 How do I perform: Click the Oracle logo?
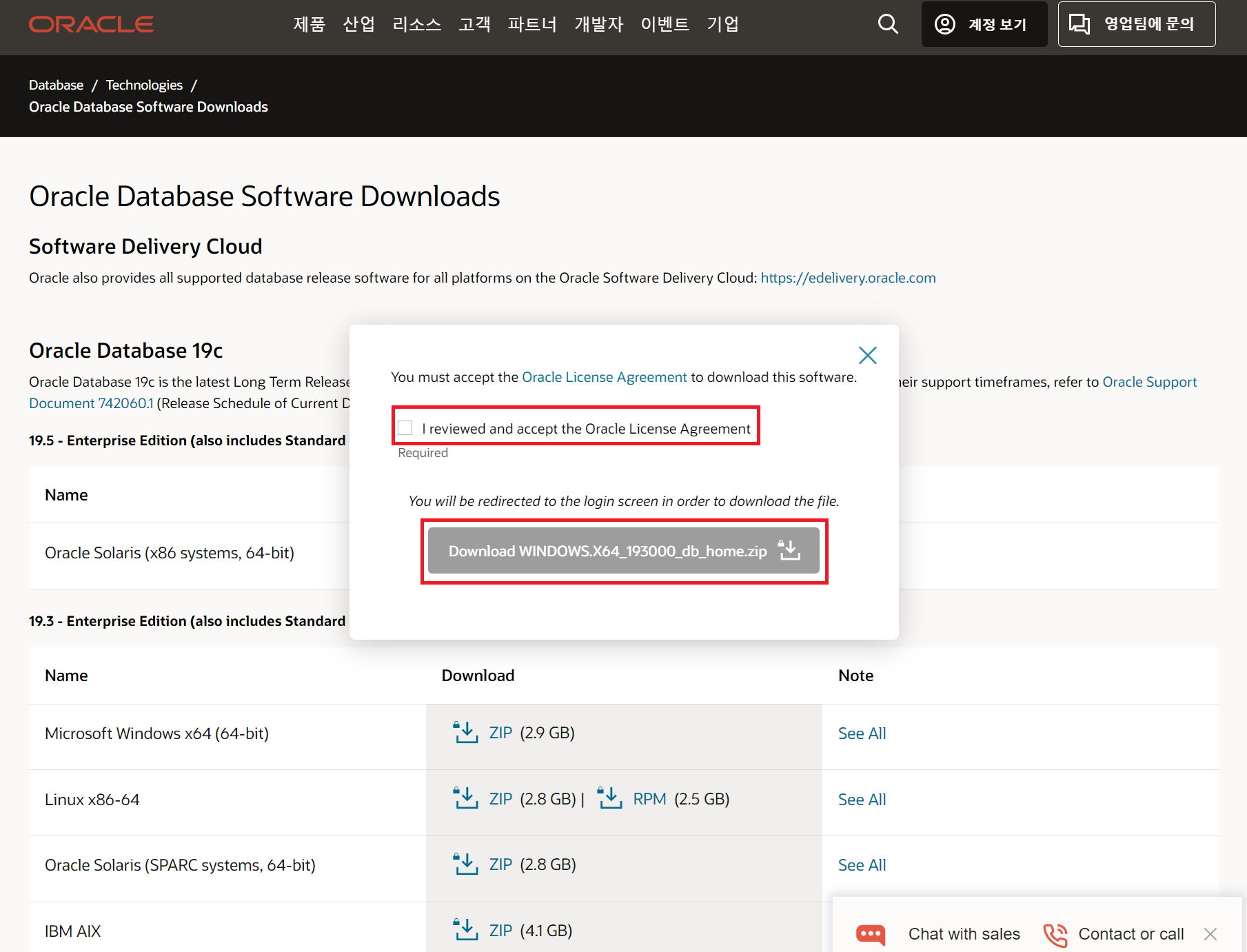pos(91,24)
